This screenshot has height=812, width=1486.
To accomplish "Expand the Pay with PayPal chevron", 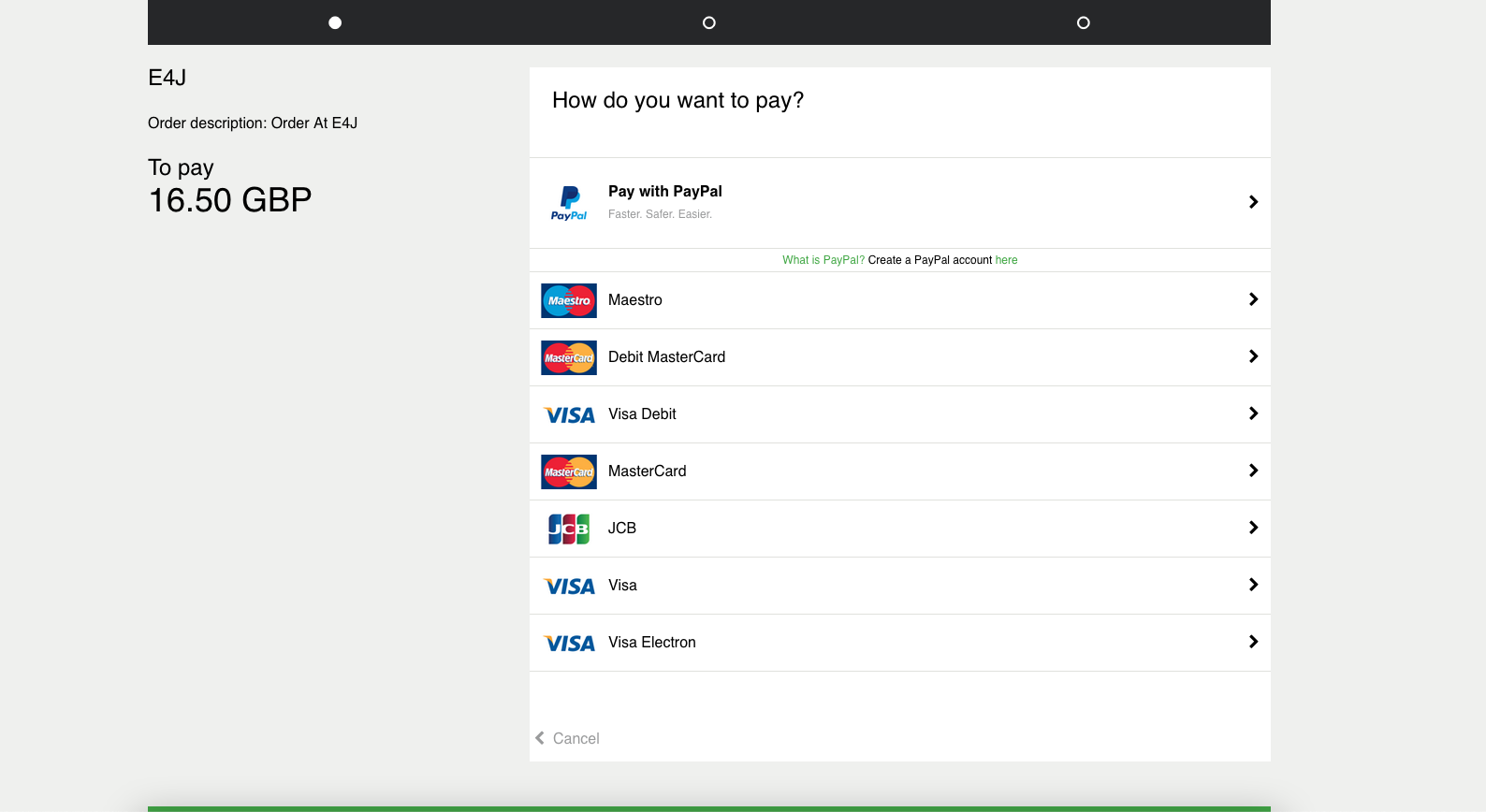I will 1253,202.
